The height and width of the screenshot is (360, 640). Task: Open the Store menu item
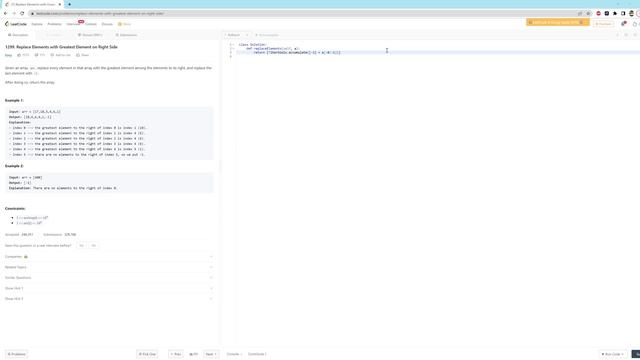click(124, 24)
